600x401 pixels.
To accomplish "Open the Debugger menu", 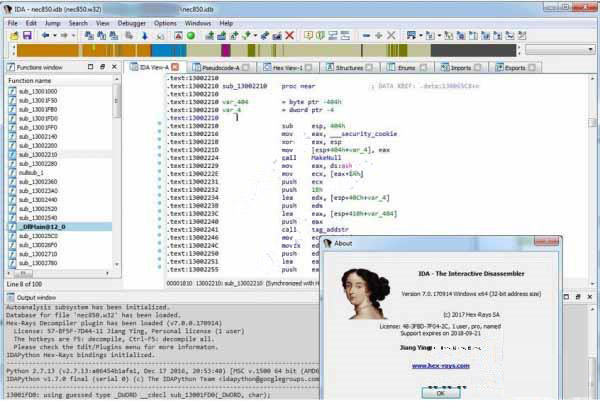I will [134, 22].
